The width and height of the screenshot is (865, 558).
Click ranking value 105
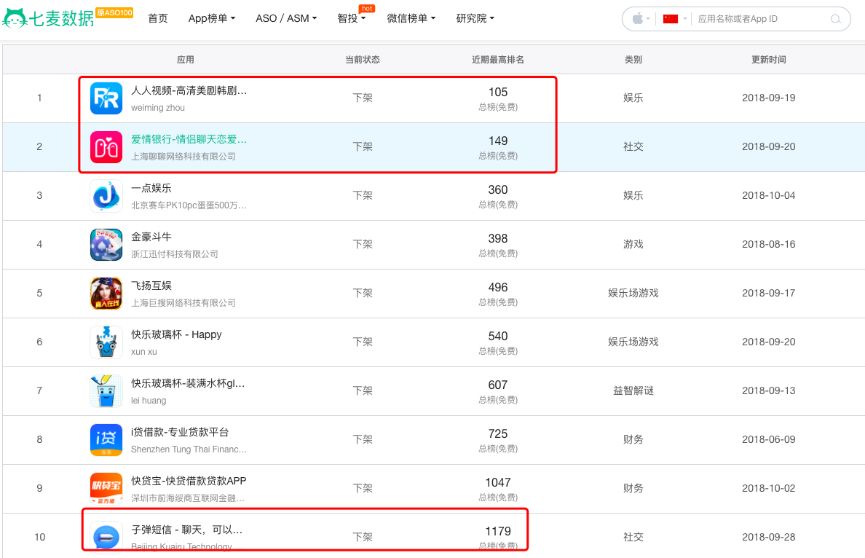point(498,92)
